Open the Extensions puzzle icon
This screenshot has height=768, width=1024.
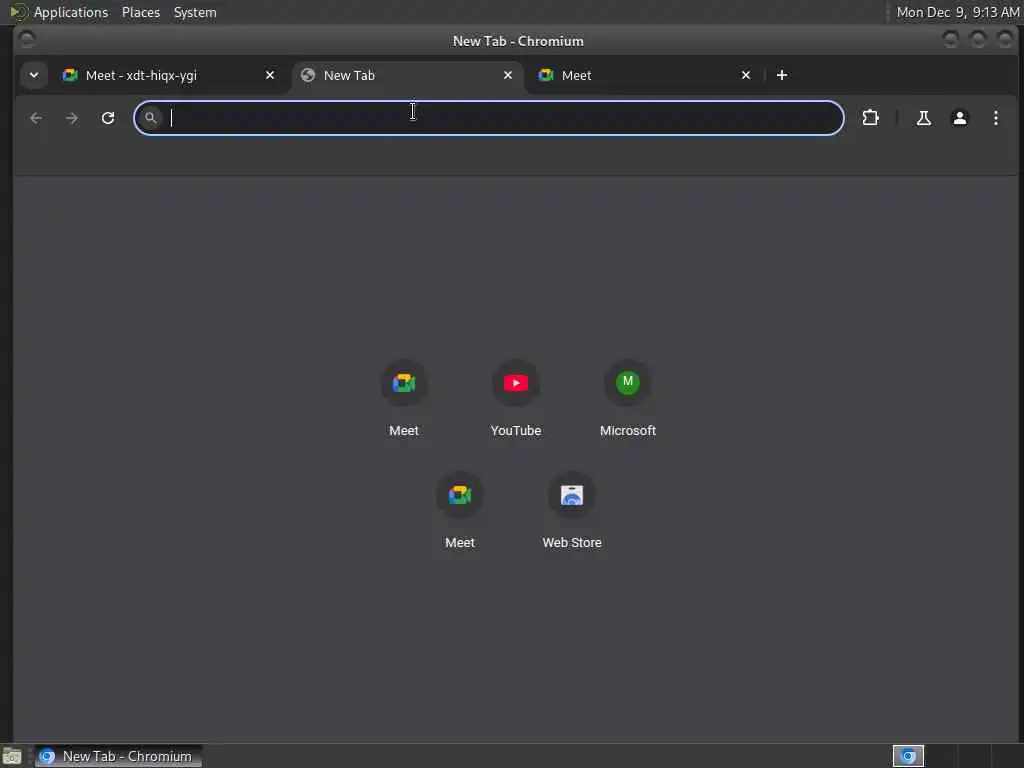pyautogui.click(x=871, y=118)
